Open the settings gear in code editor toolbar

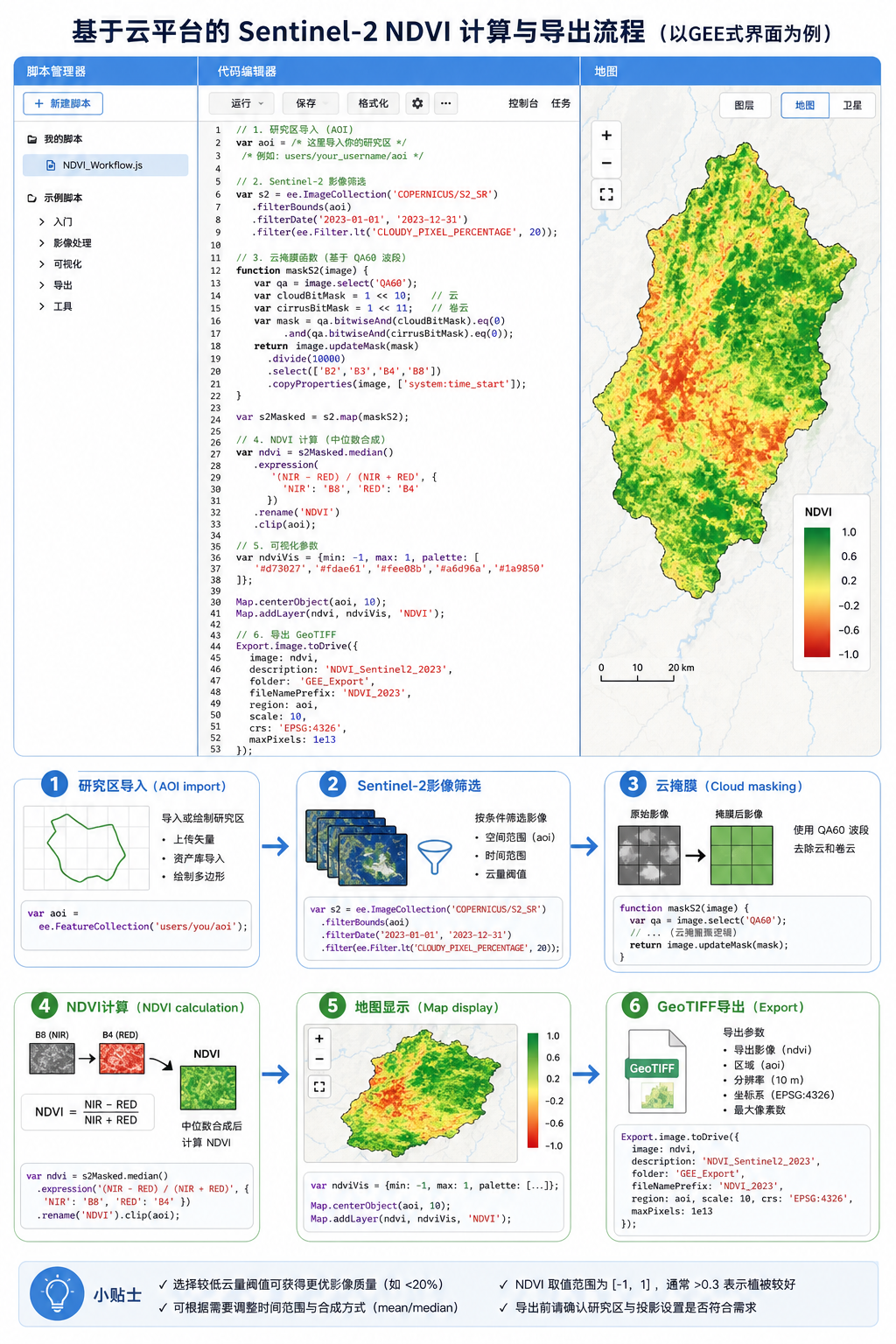(x=417, y=103)
